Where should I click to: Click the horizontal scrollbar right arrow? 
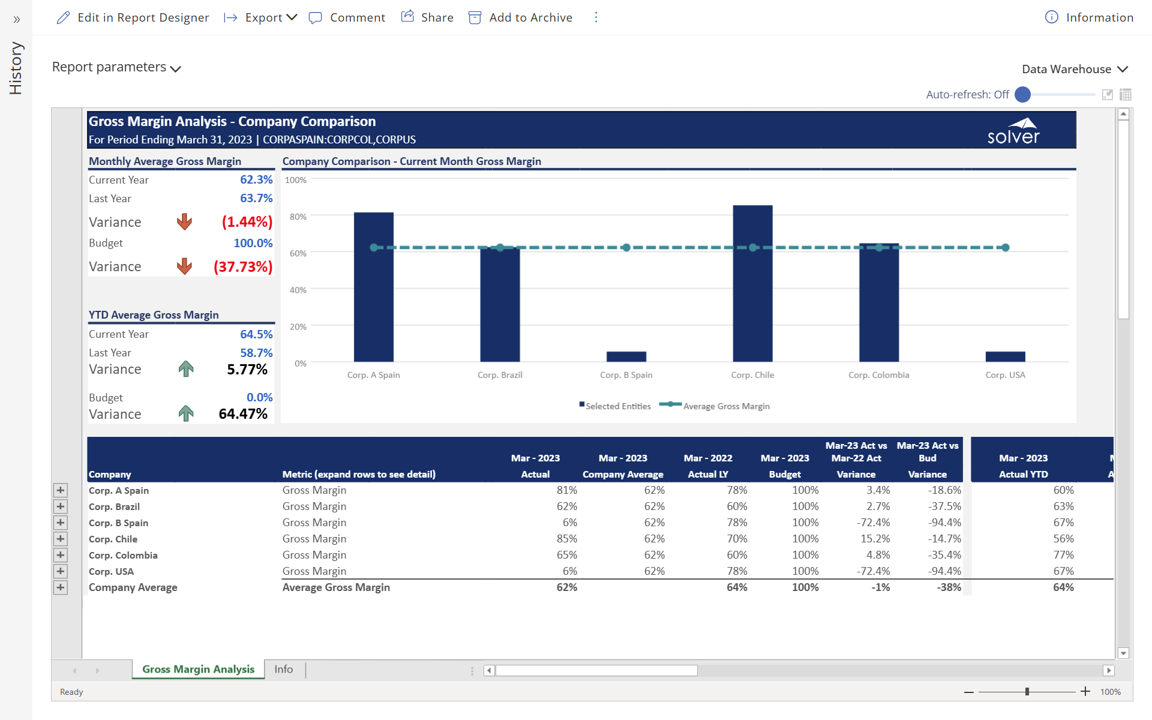click(1108, 671)
